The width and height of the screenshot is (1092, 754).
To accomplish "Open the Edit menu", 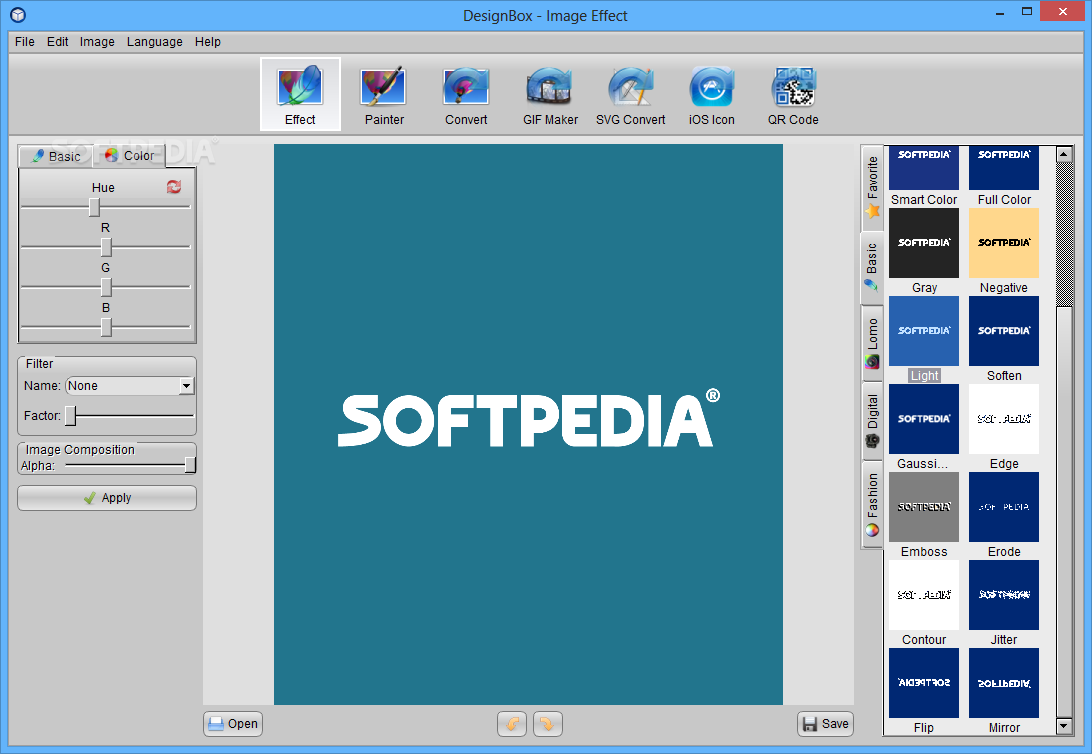I will click(x=57, y=42).
